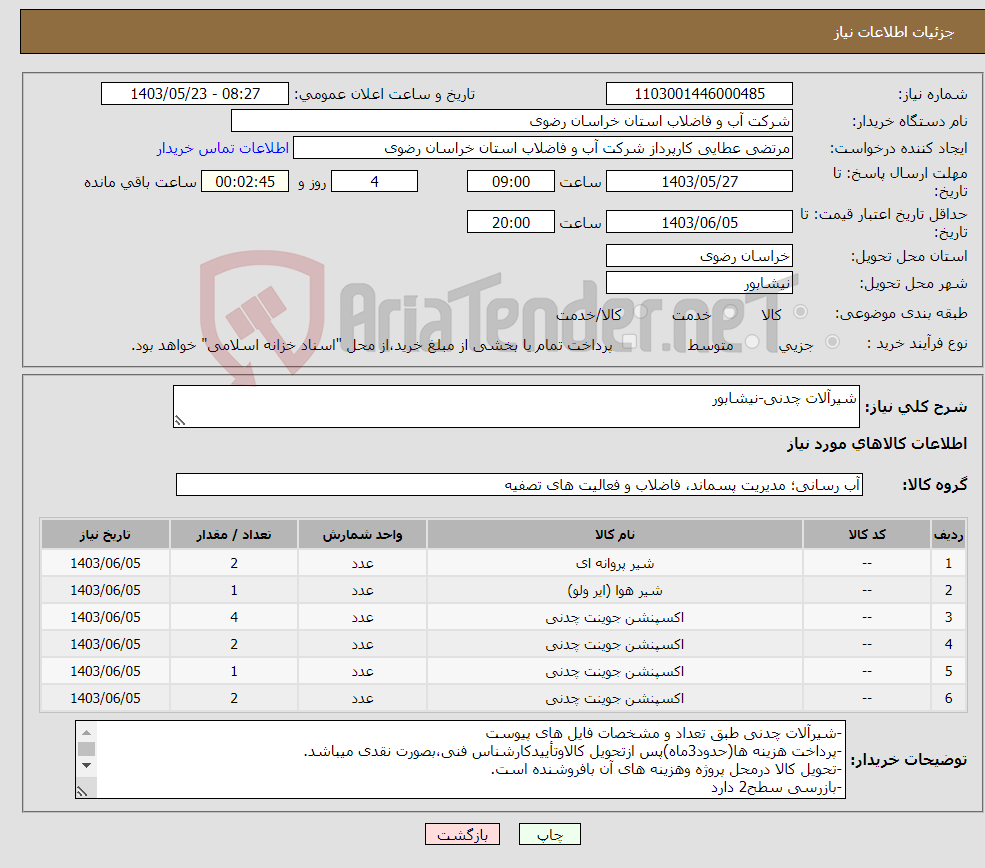Click the request creator field مرتضی عطایی
The width and height of the screenshot is (985, 868).
coord(543,148)
